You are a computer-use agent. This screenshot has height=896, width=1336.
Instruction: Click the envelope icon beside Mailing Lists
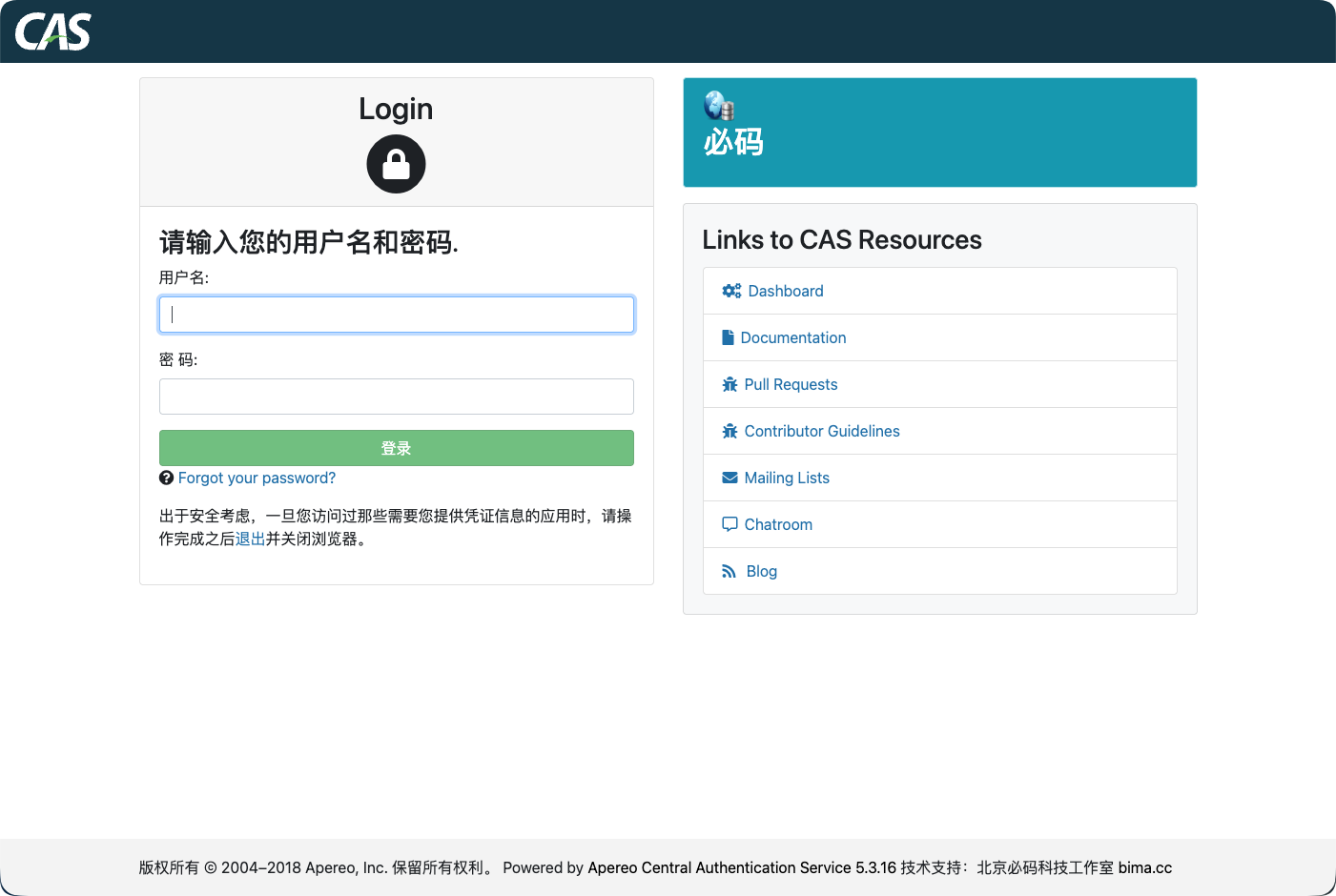pyautogui.click(x=730, y=477)
